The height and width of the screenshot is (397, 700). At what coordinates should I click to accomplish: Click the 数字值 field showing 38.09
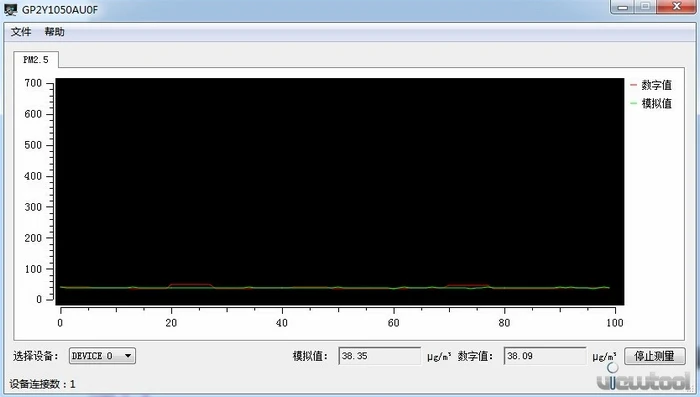click(x=545, y=356)
